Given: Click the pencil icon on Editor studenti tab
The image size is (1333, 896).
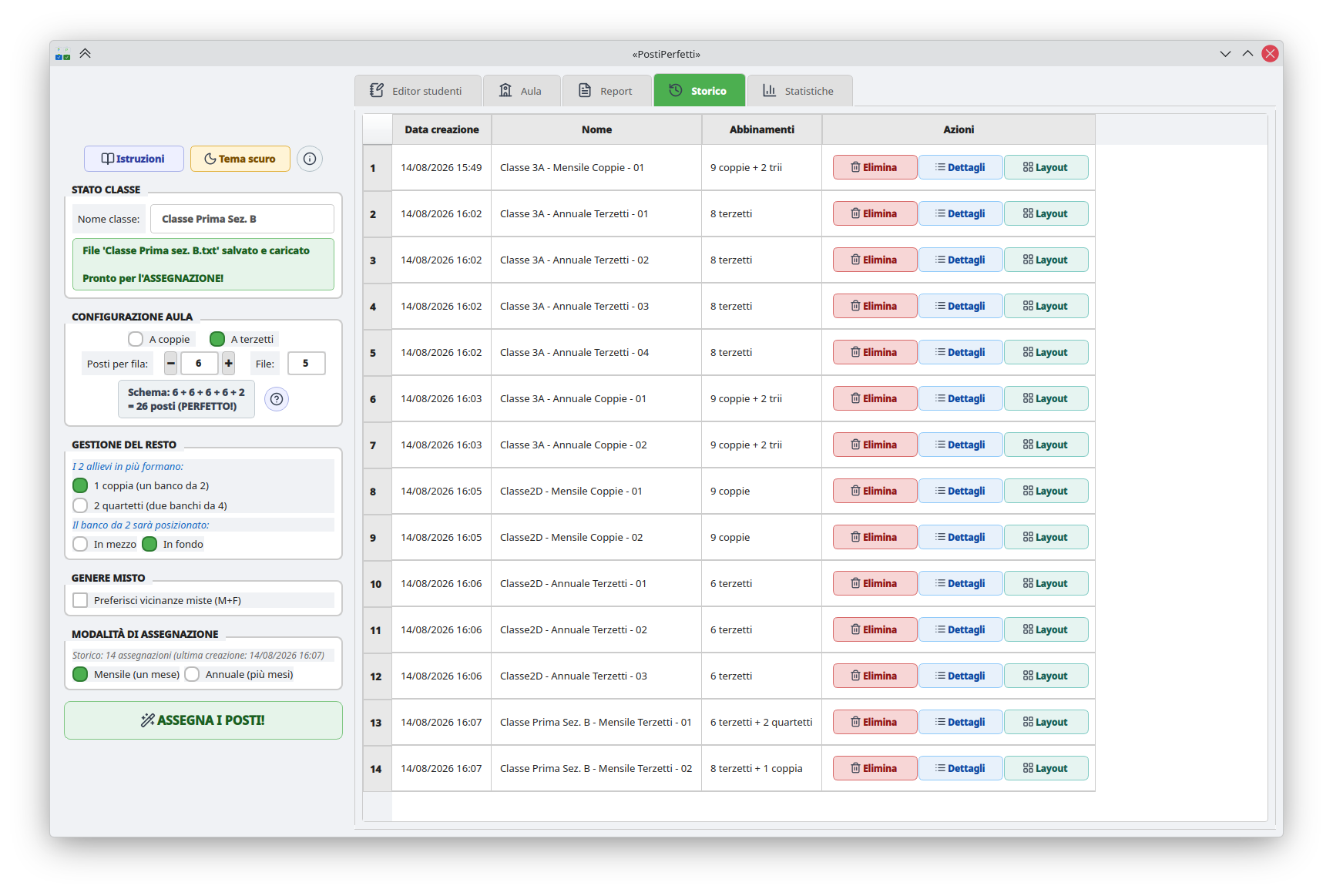Looking at the screenshot, I should pyautogui.click(x=377, y=90).
